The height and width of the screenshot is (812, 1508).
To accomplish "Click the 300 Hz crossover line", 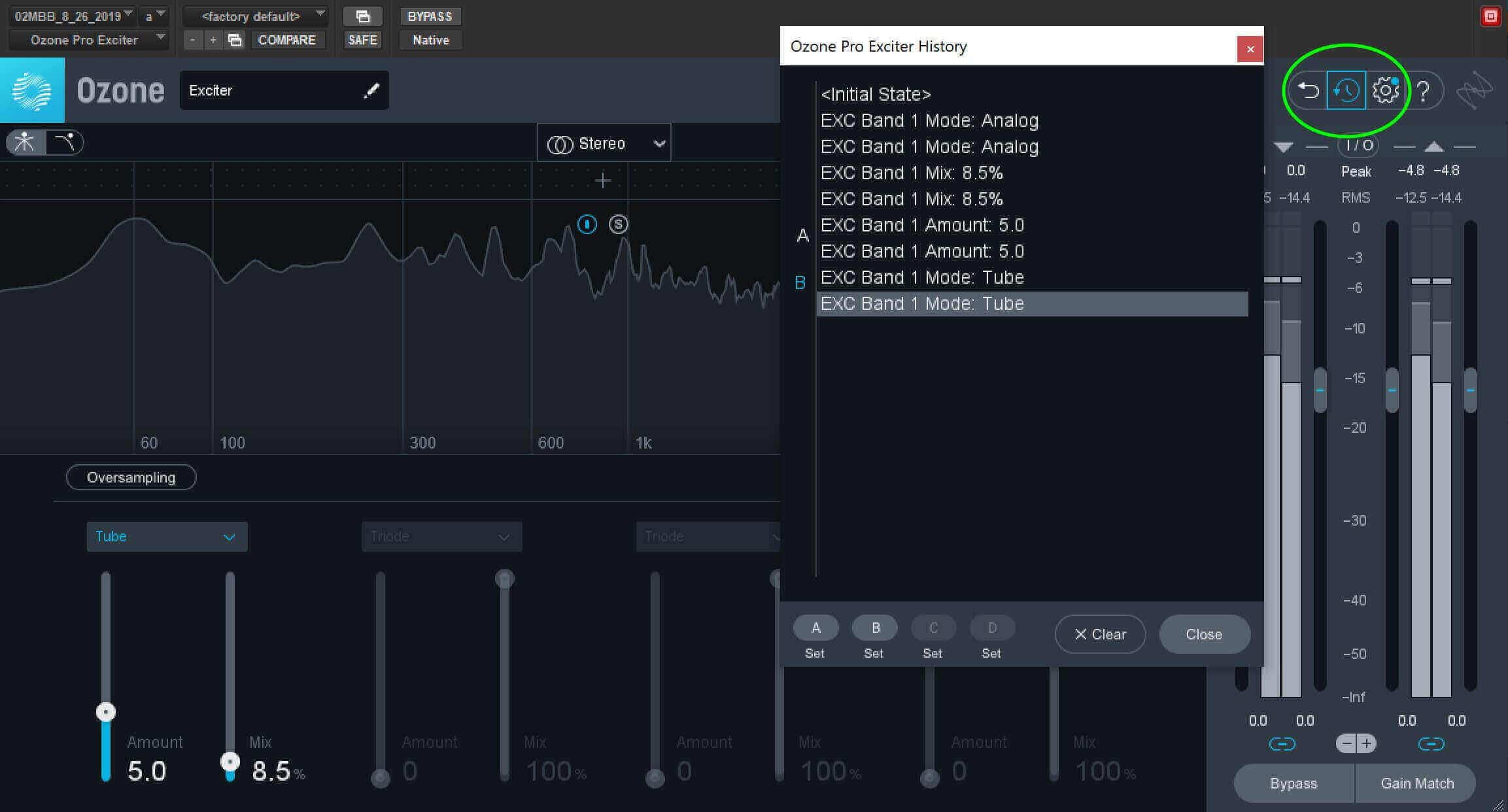I will click(403, 307).
